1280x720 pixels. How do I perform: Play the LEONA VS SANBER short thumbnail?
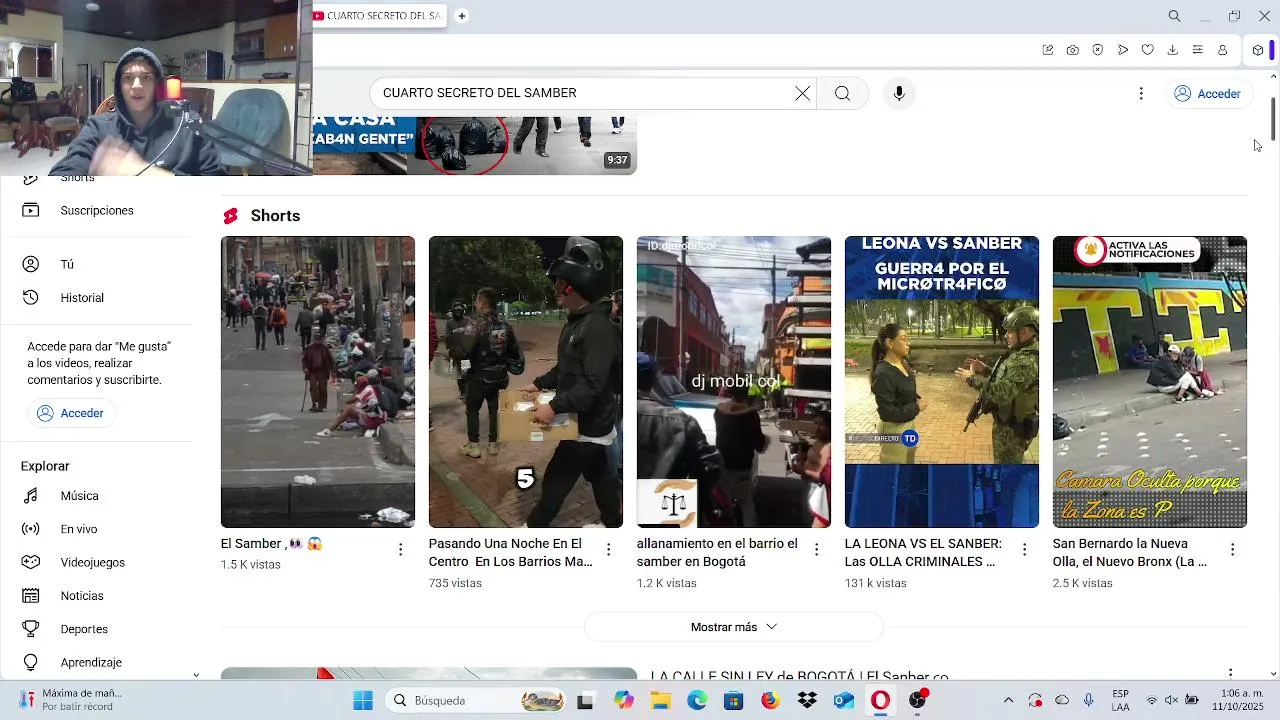point(942,382)
